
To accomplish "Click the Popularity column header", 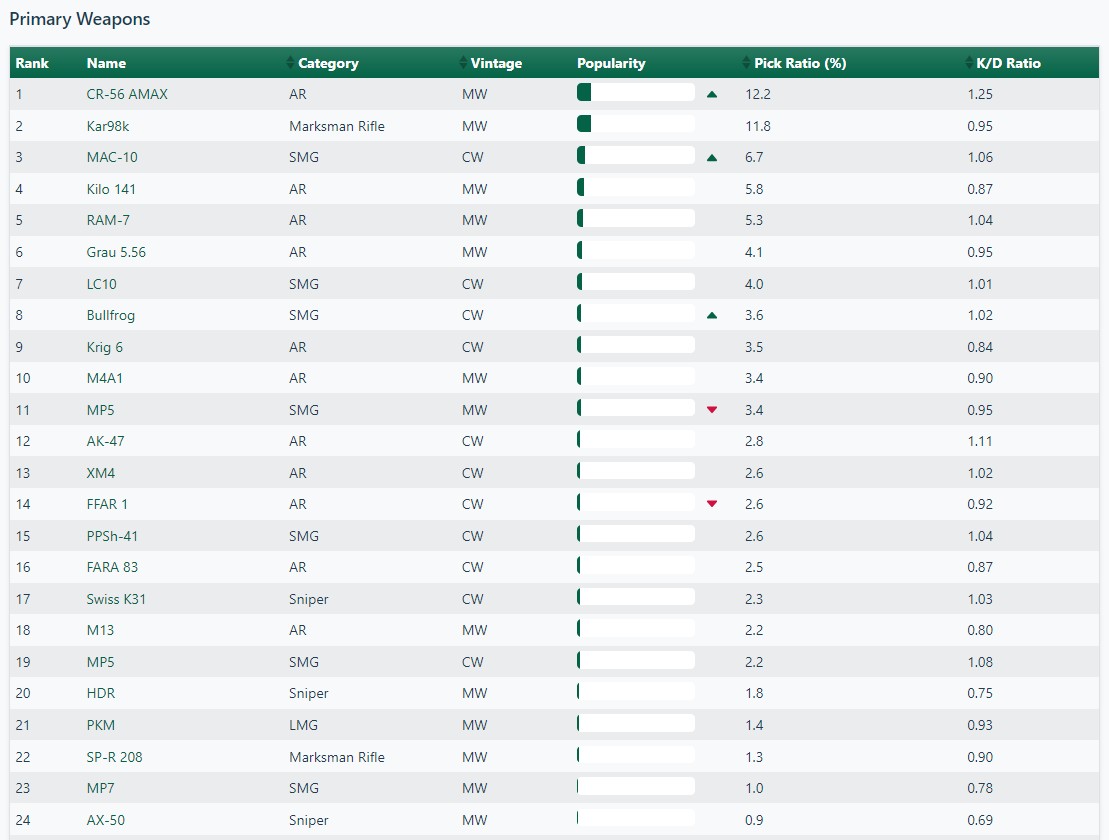I will 611,63.
